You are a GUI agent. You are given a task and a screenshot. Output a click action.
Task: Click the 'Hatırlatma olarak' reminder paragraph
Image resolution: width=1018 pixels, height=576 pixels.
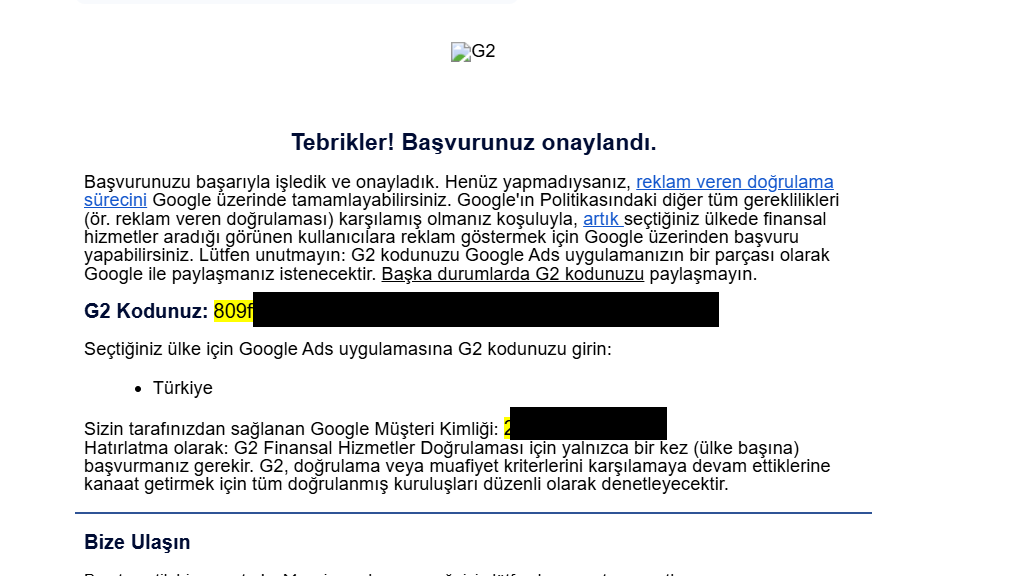tap(457, 466)
